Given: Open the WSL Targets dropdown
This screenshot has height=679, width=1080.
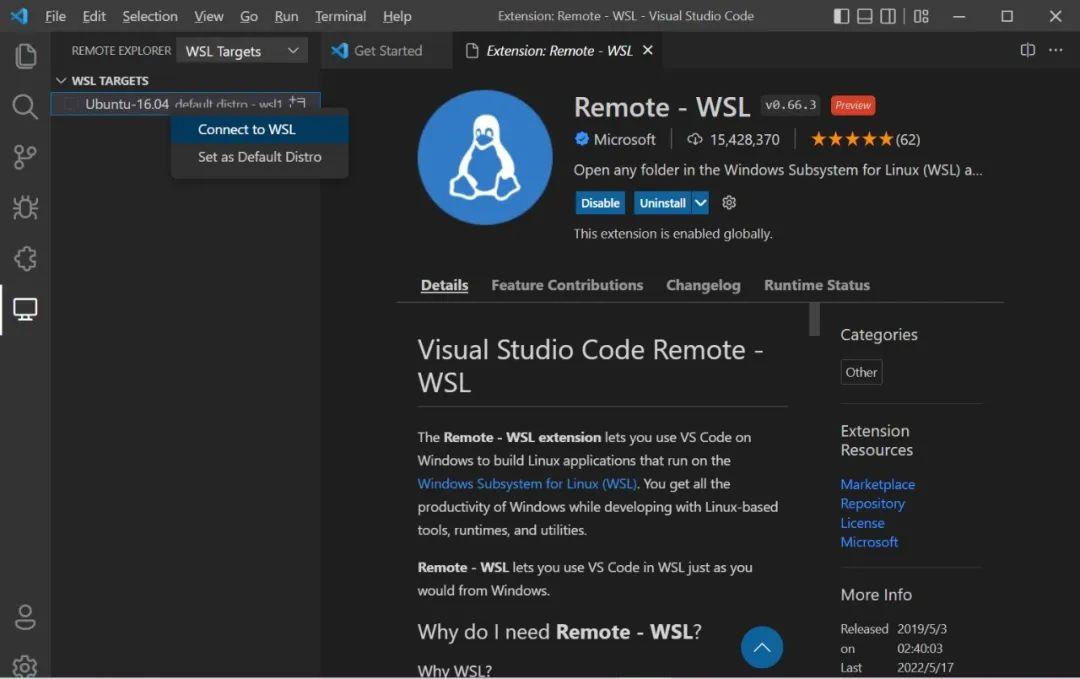Looking at the screenshot, I should click(x=242, y=51).
